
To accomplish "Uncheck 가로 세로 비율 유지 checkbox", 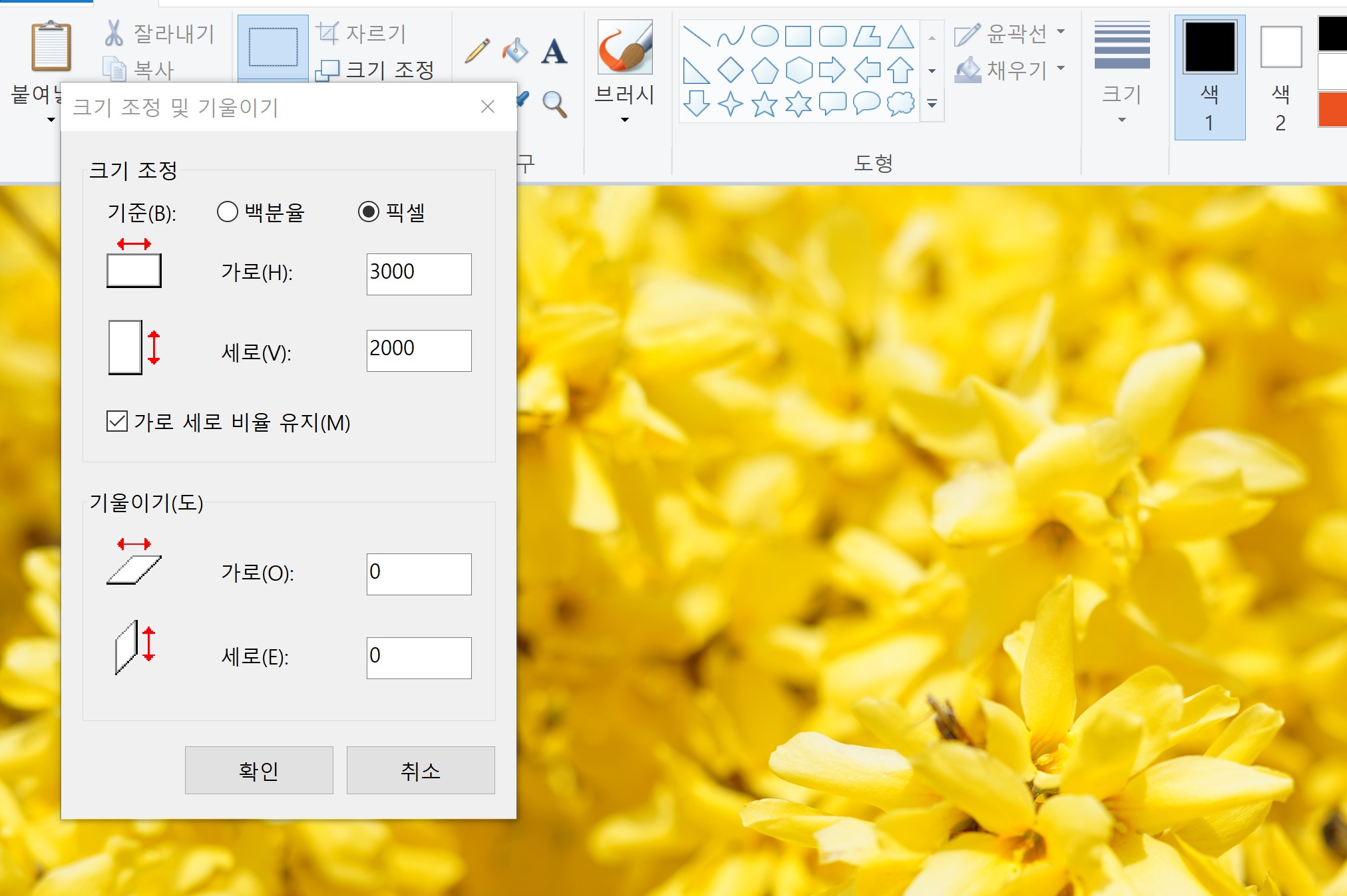I will pyautogui.click(x=117, y=422).
